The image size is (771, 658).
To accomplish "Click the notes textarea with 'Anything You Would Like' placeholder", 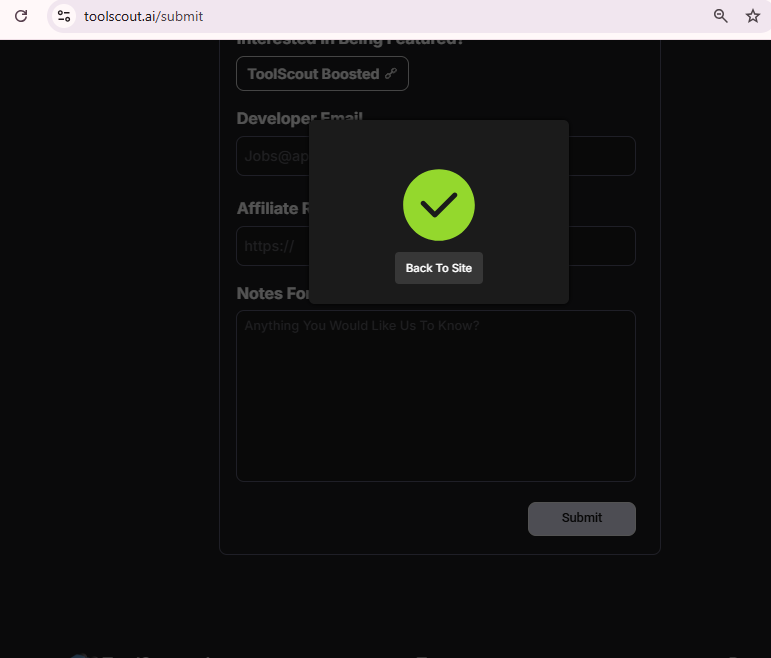I will (x=435, y=400).
